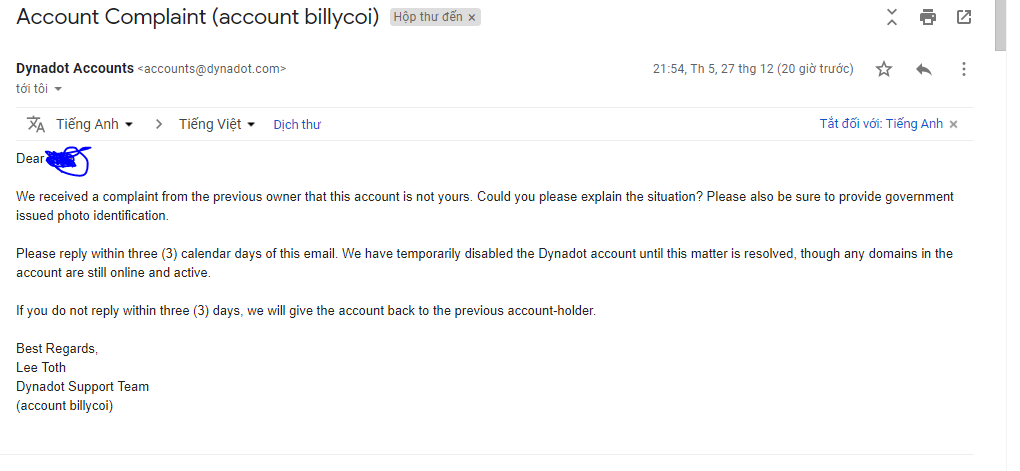Click the vertical scrollbar thumb

(x=1000, y=25)
